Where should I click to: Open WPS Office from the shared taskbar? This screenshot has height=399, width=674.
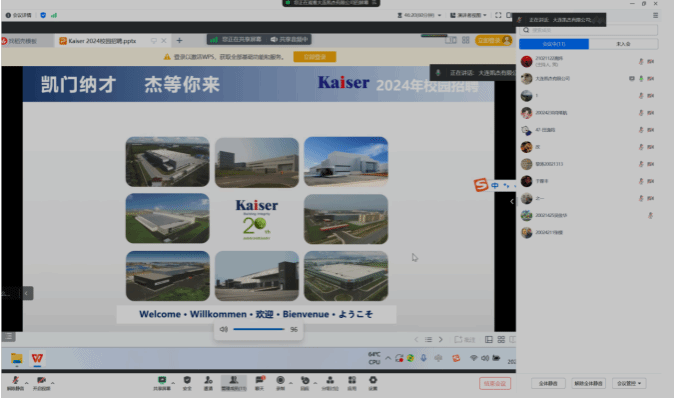point(37,358)
